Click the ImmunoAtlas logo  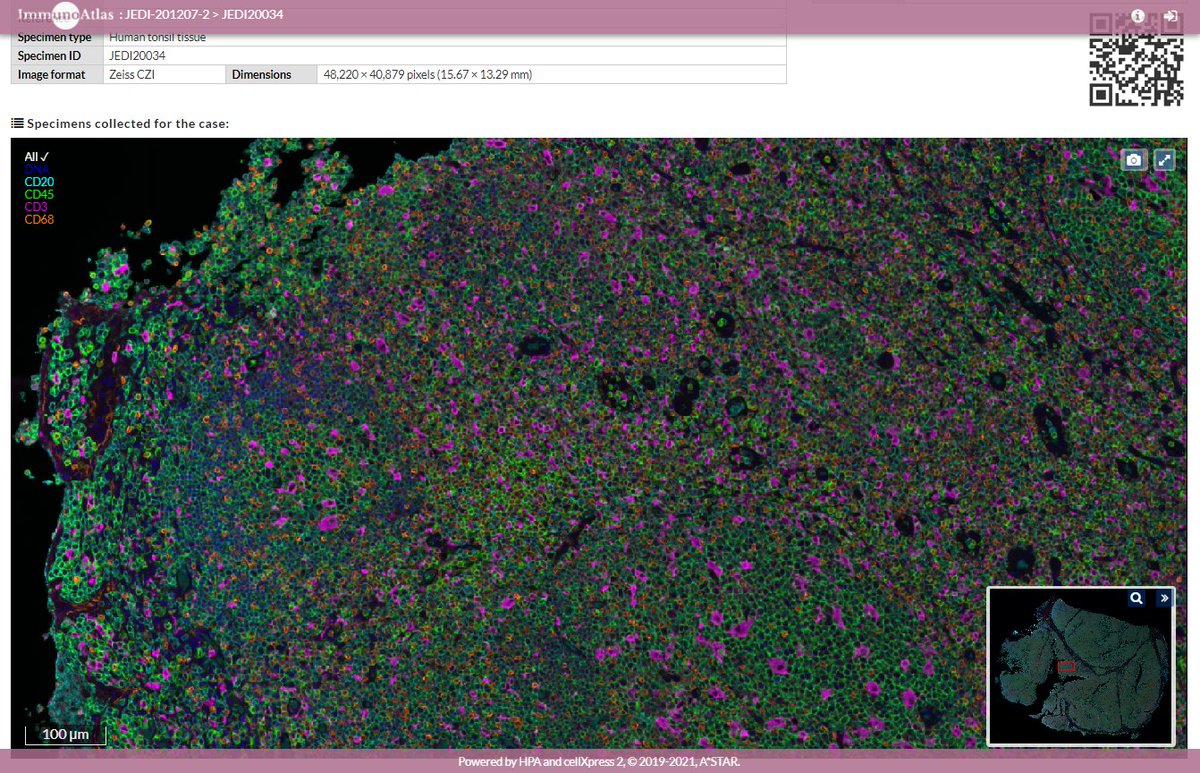click(65, 15)
